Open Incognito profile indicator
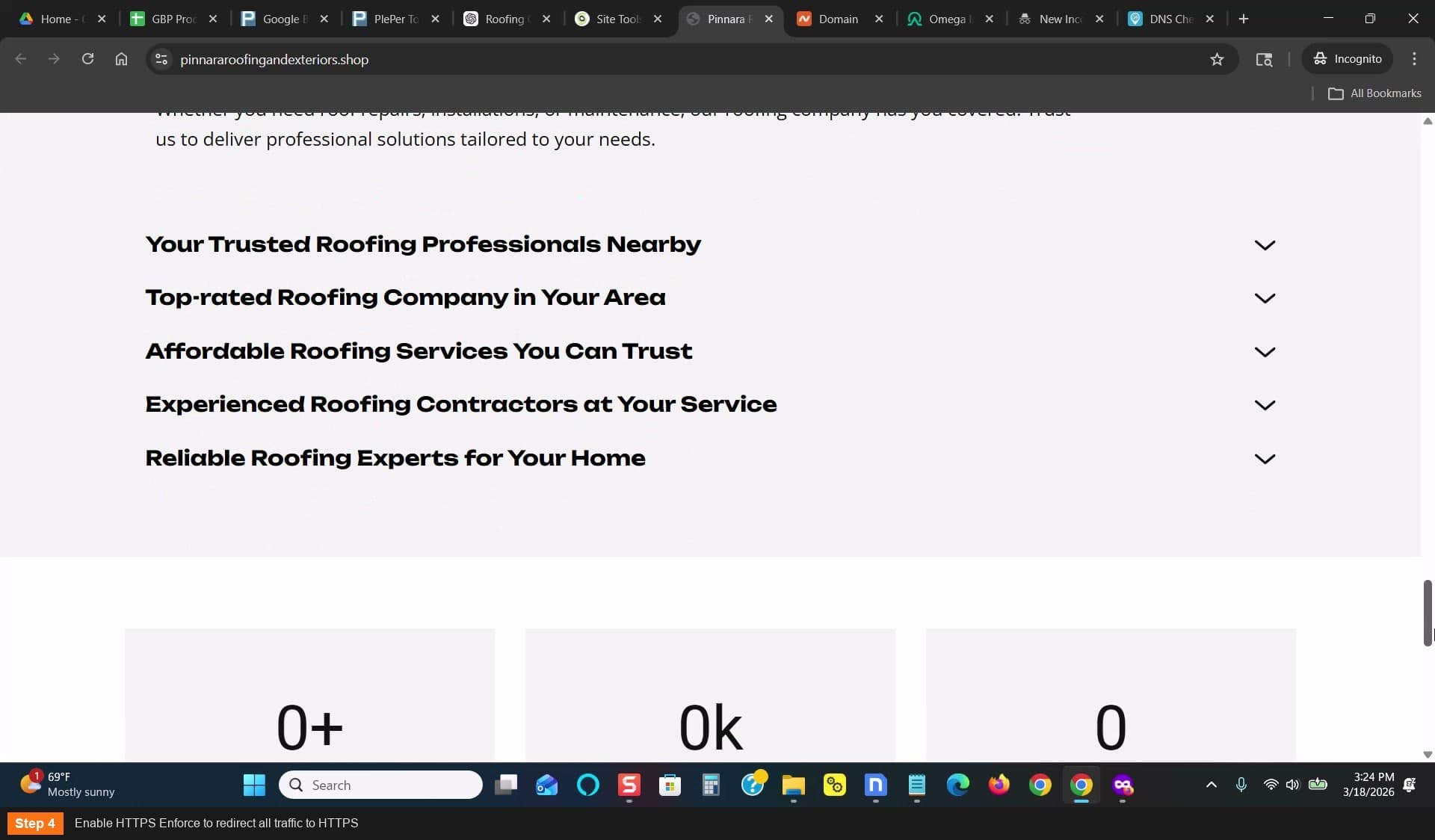This screenshot has height=840, width=1435. pyautogui.click(x=1348, y=59)
